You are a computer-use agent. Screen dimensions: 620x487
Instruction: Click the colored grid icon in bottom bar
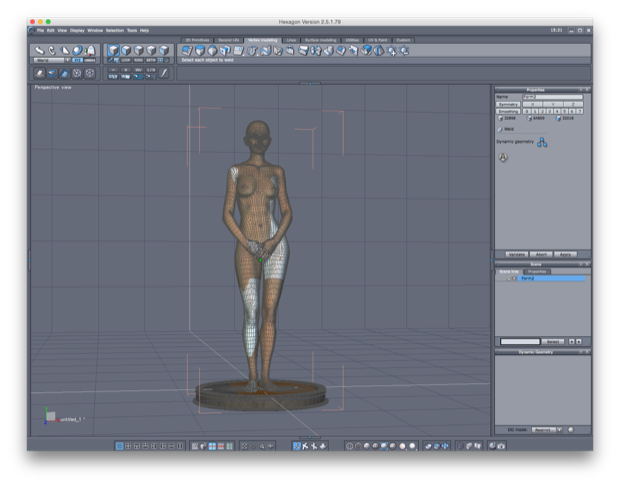(212, 446)
